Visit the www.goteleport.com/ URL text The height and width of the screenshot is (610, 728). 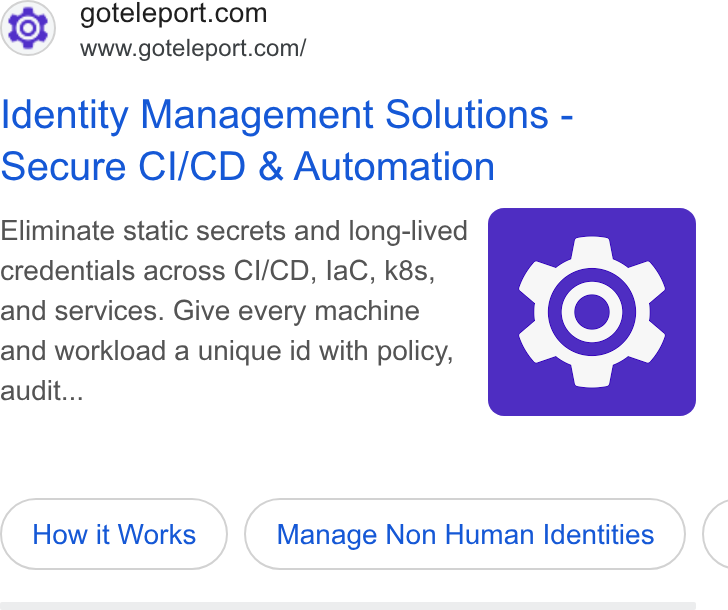click(x=193, y=49)
